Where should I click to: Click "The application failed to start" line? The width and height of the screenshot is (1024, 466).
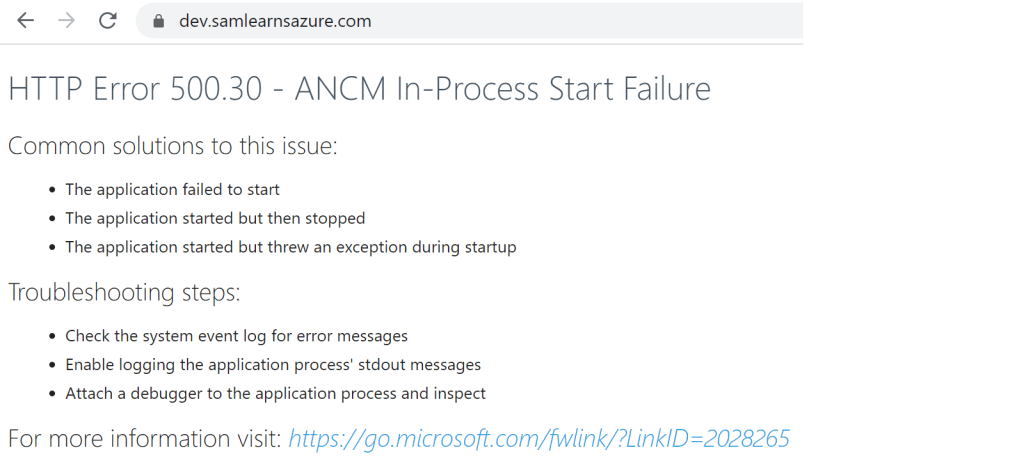point(172,189)
